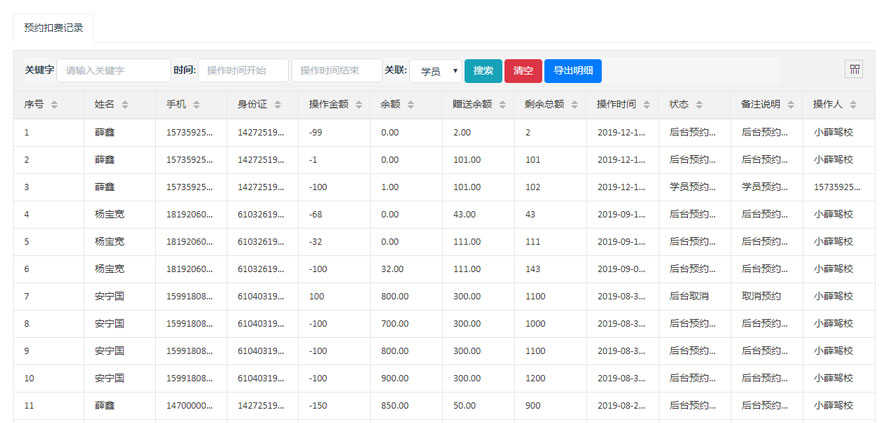Switch to 预约扣费记录 tab
The image size is (885, 423).
[53, 28]
